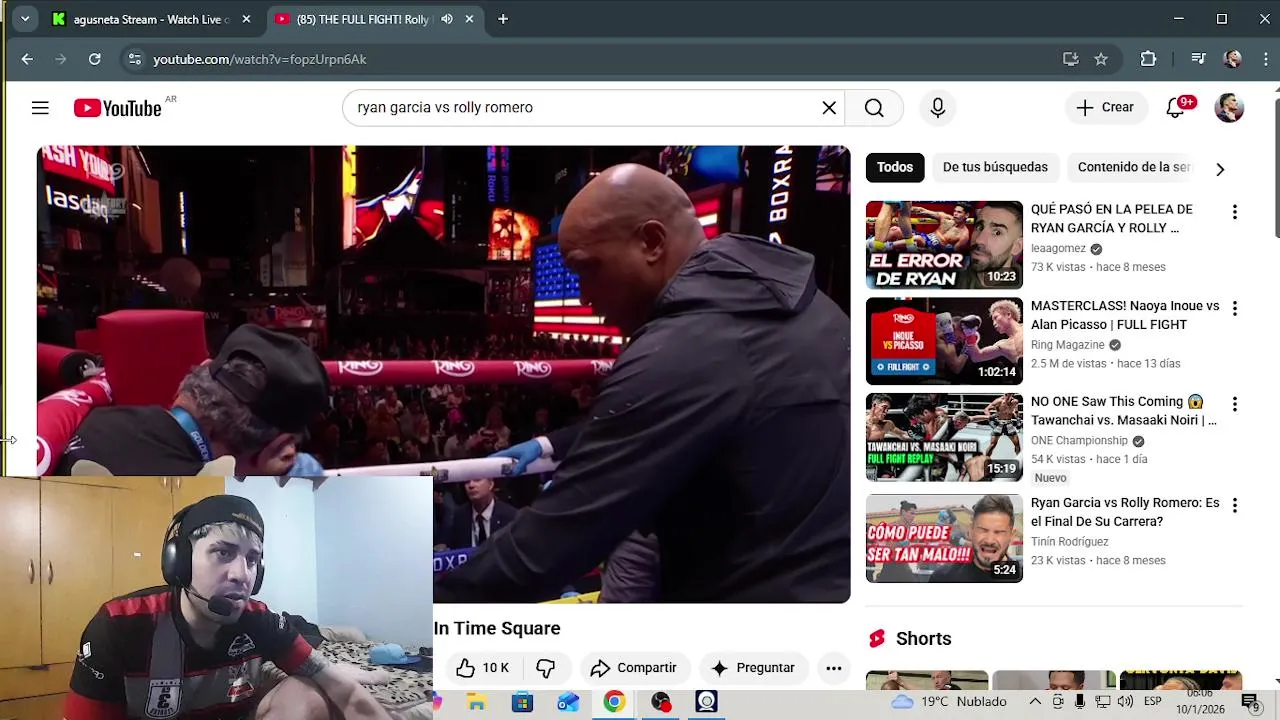Open Google Chrome taskbar icon
Viewport: 1280px width, 720px height.
pos(614,702)
